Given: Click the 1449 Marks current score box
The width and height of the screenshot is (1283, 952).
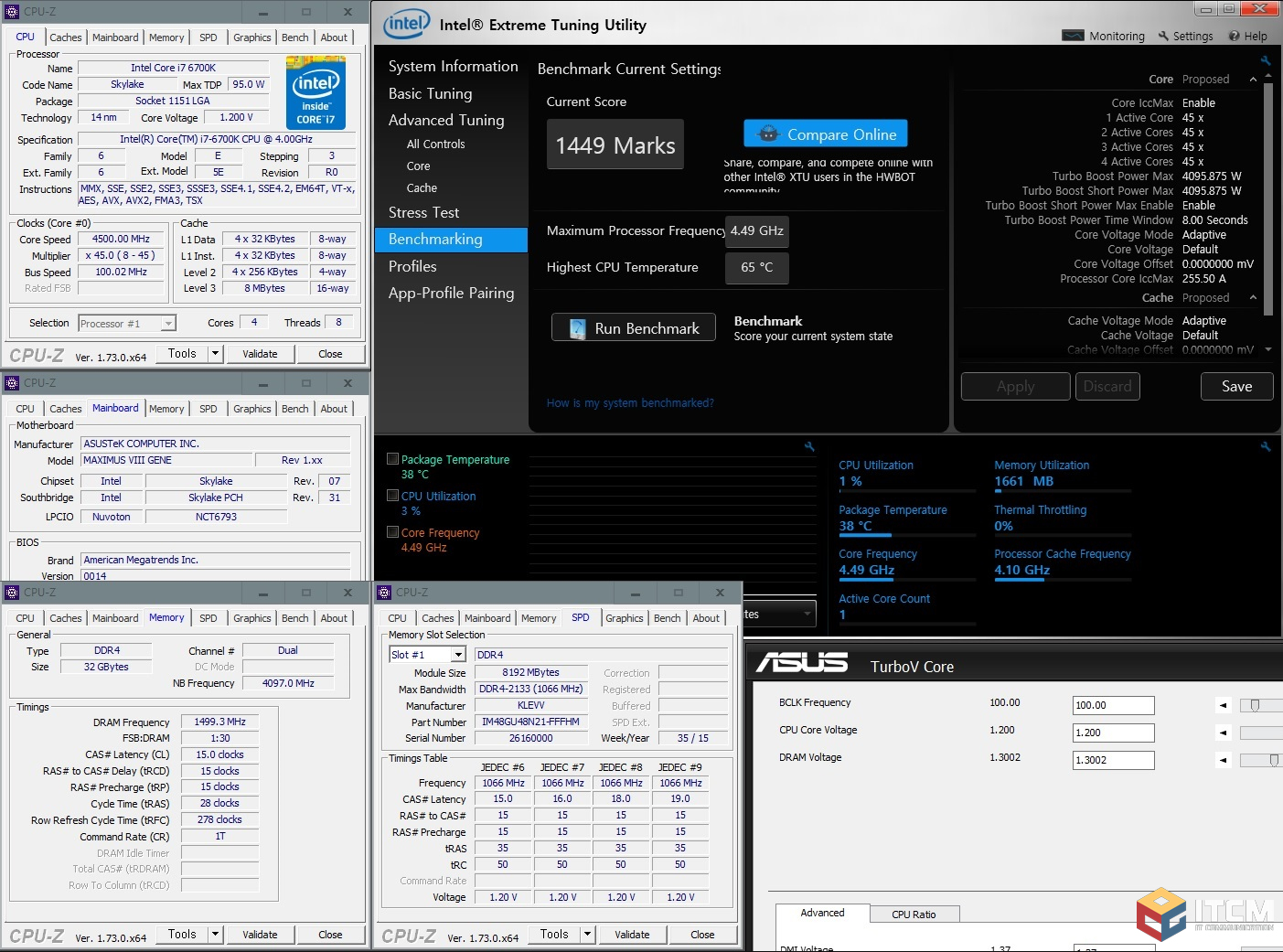Looking at the screenshot, I should [x=615, y=144].
